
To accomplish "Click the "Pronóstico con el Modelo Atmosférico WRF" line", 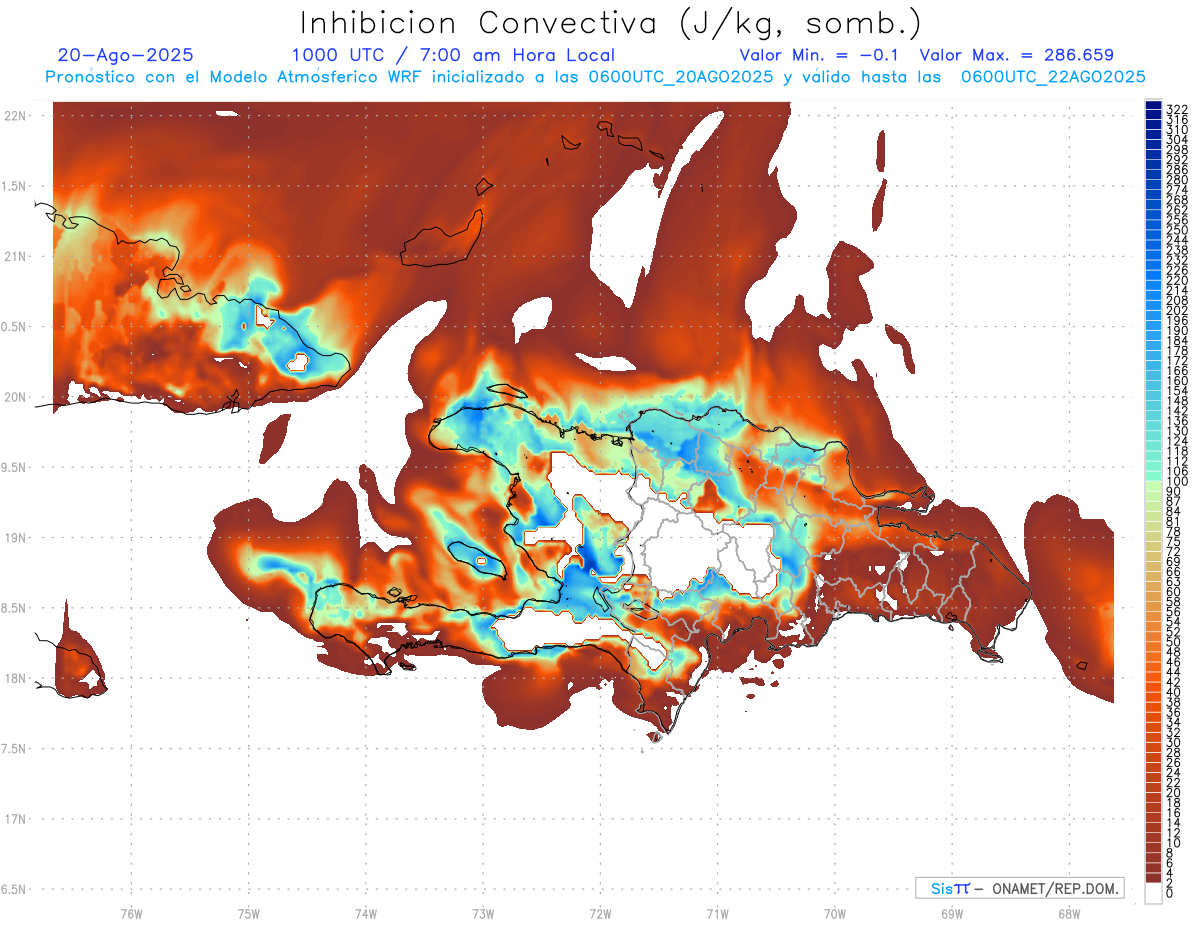I will [x=595, y=76].
